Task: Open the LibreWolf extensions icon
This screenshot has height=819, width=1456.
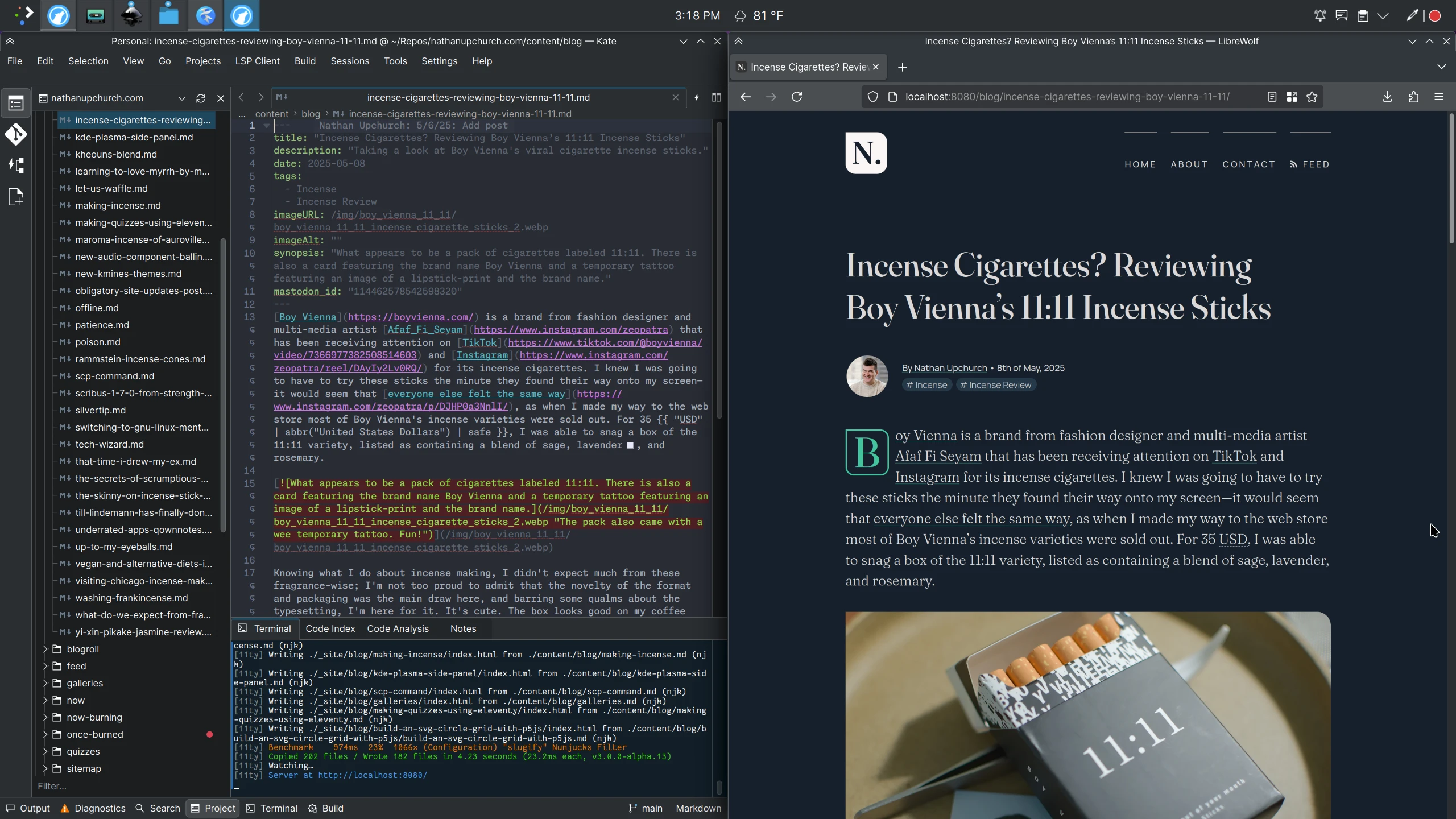Action: [1413, 97]
